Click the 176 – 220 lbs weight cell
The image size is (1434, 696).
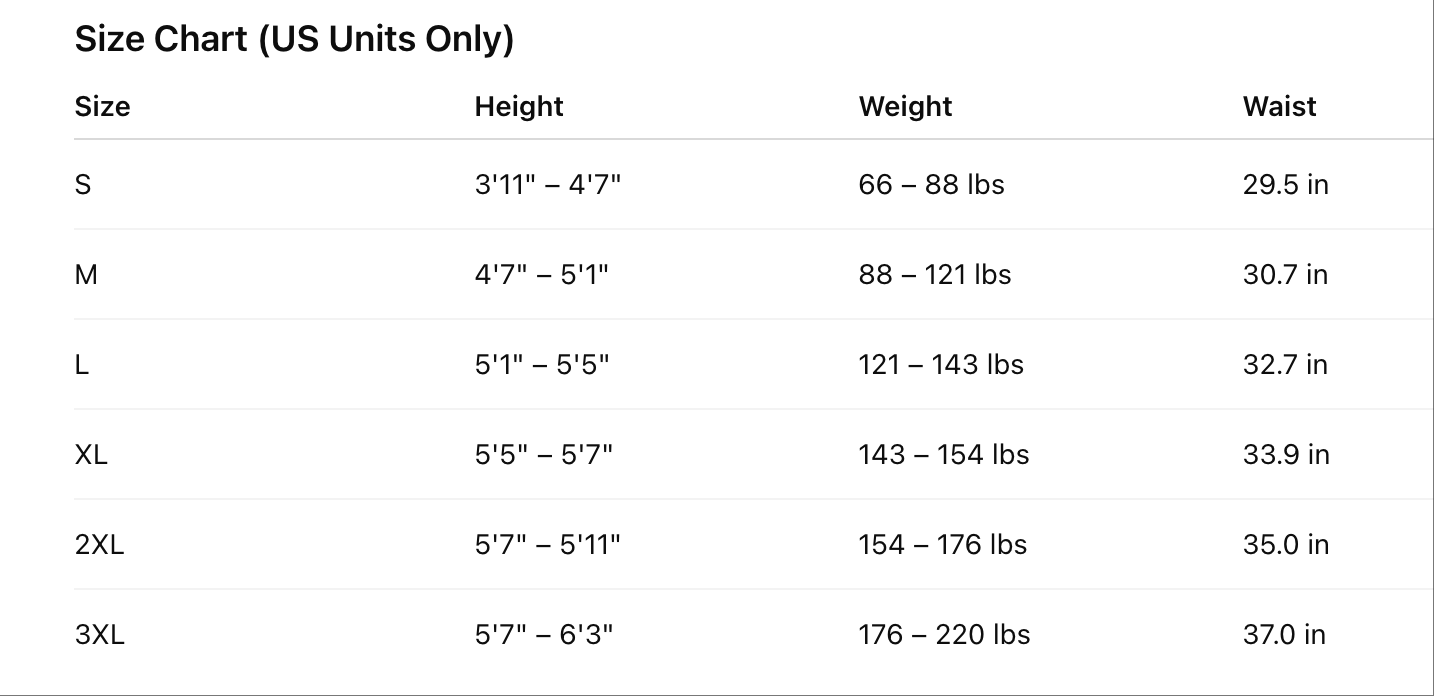(x=944, y=634)
